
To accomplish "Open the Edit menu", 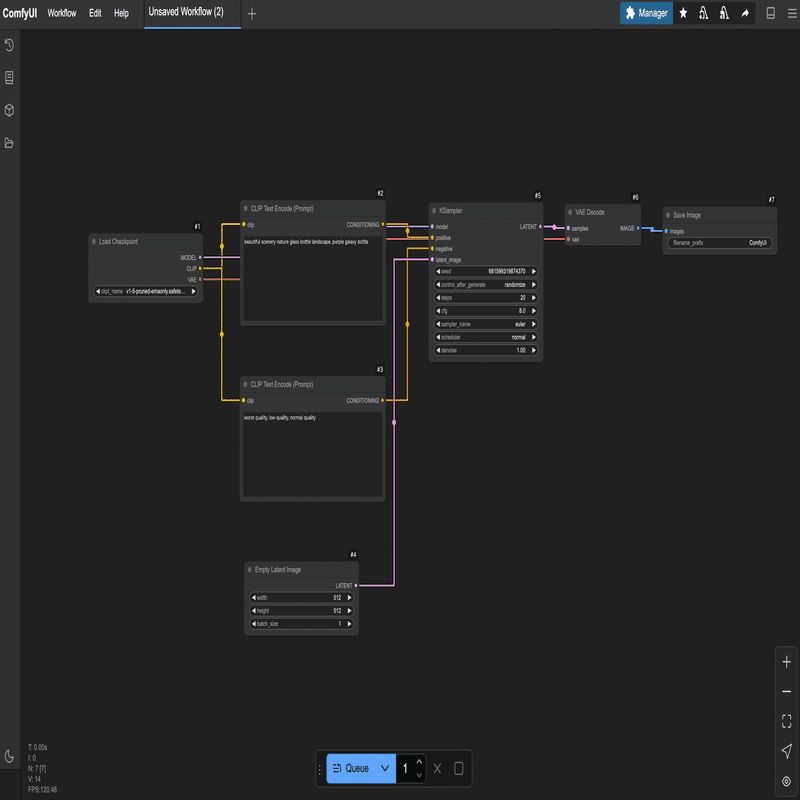I will [x=95, y=13].
